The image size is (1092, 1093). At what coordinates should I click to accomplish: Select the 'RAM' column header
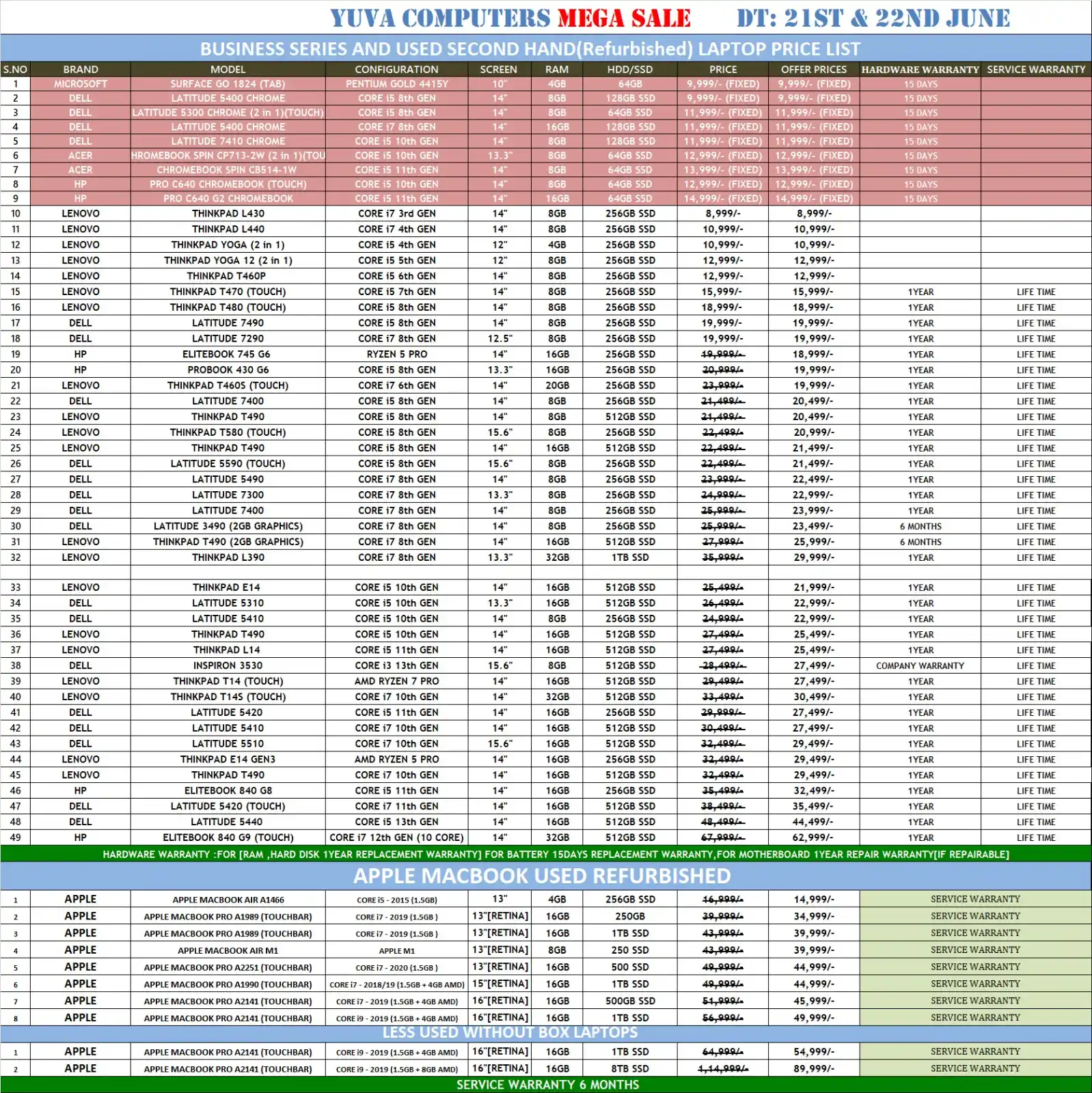coord(557,70)
